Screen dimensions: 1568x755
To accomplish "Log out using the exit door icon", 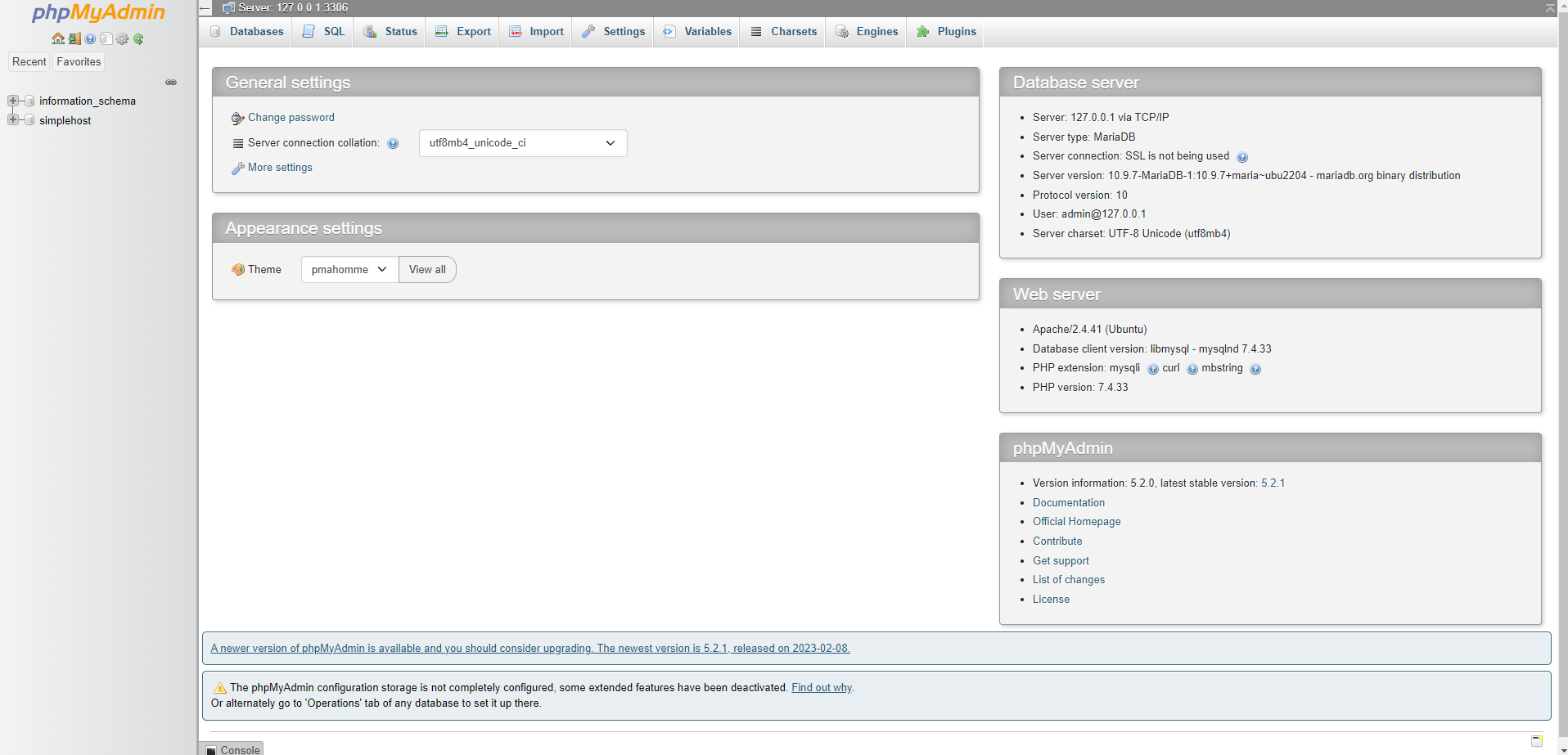I will pos(74,38).
